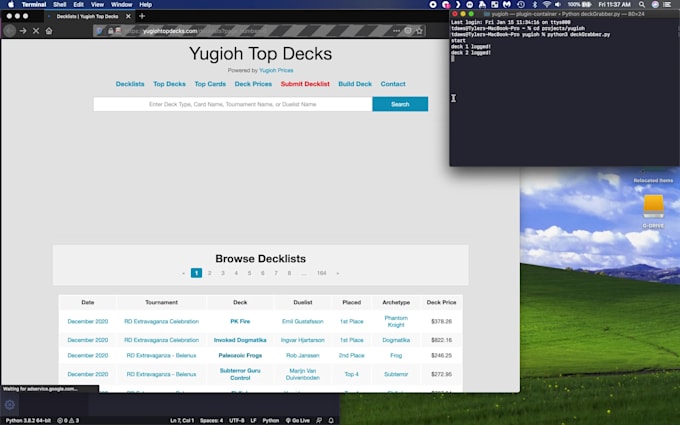Open the View menu

pyautogui.click(x=97, y=4)
